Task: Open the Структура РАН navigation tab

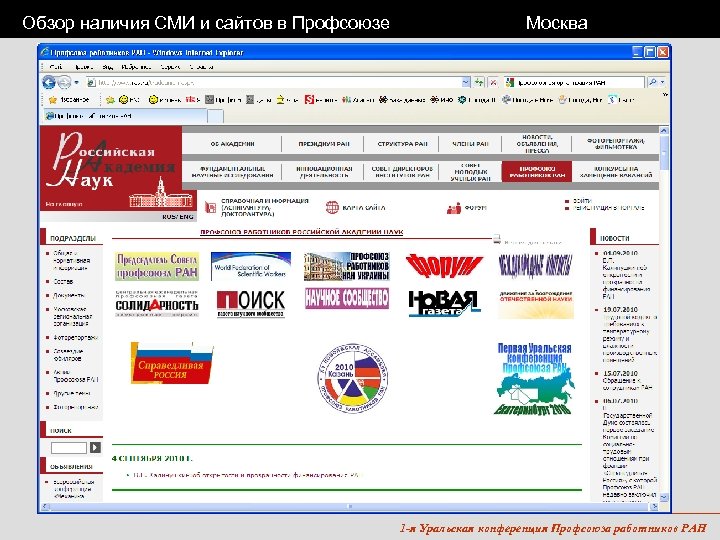Action: (402, 144)
